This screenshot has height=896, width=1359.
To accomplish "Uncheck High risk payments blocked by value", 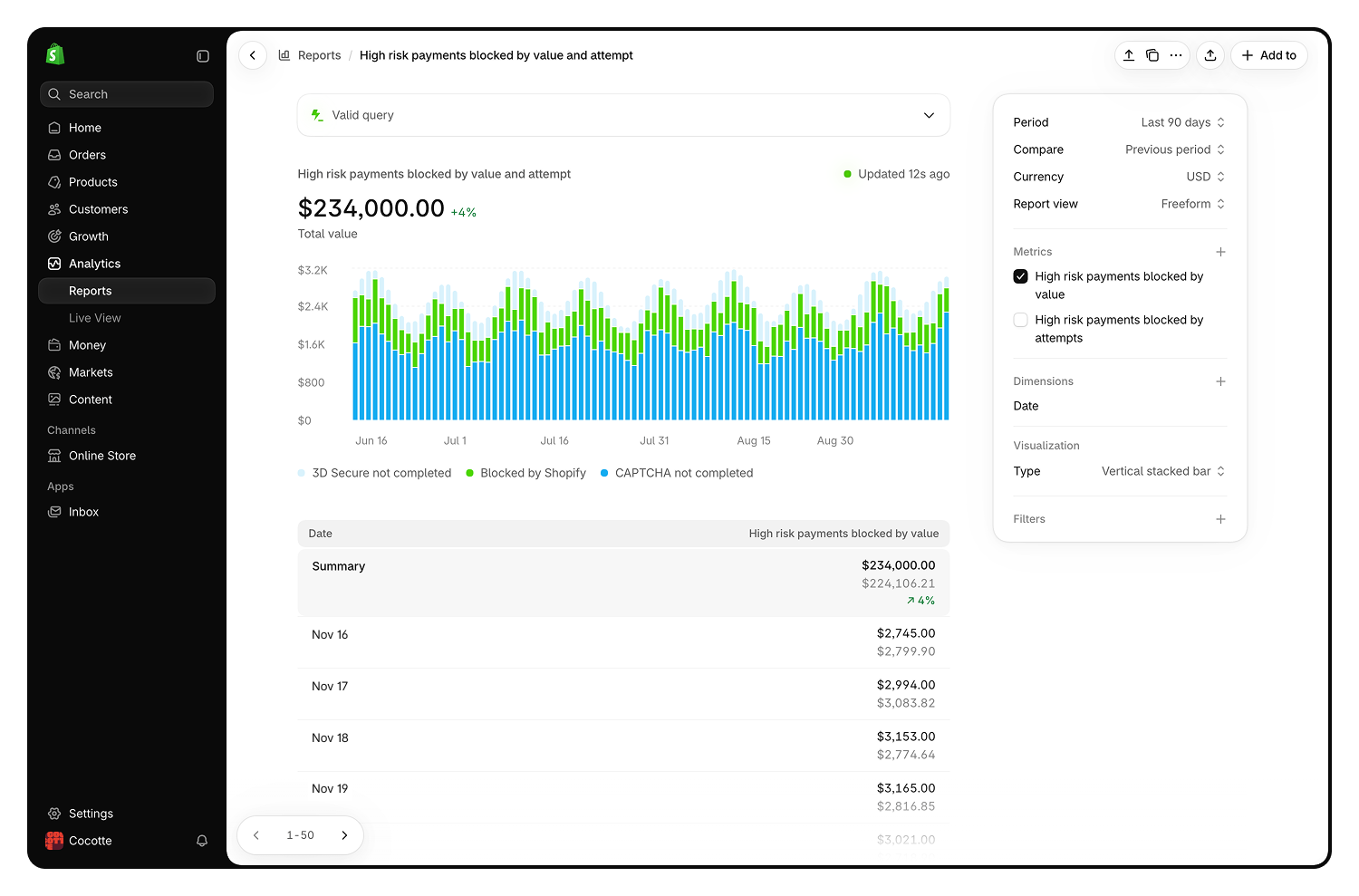I will point(1021,276).
